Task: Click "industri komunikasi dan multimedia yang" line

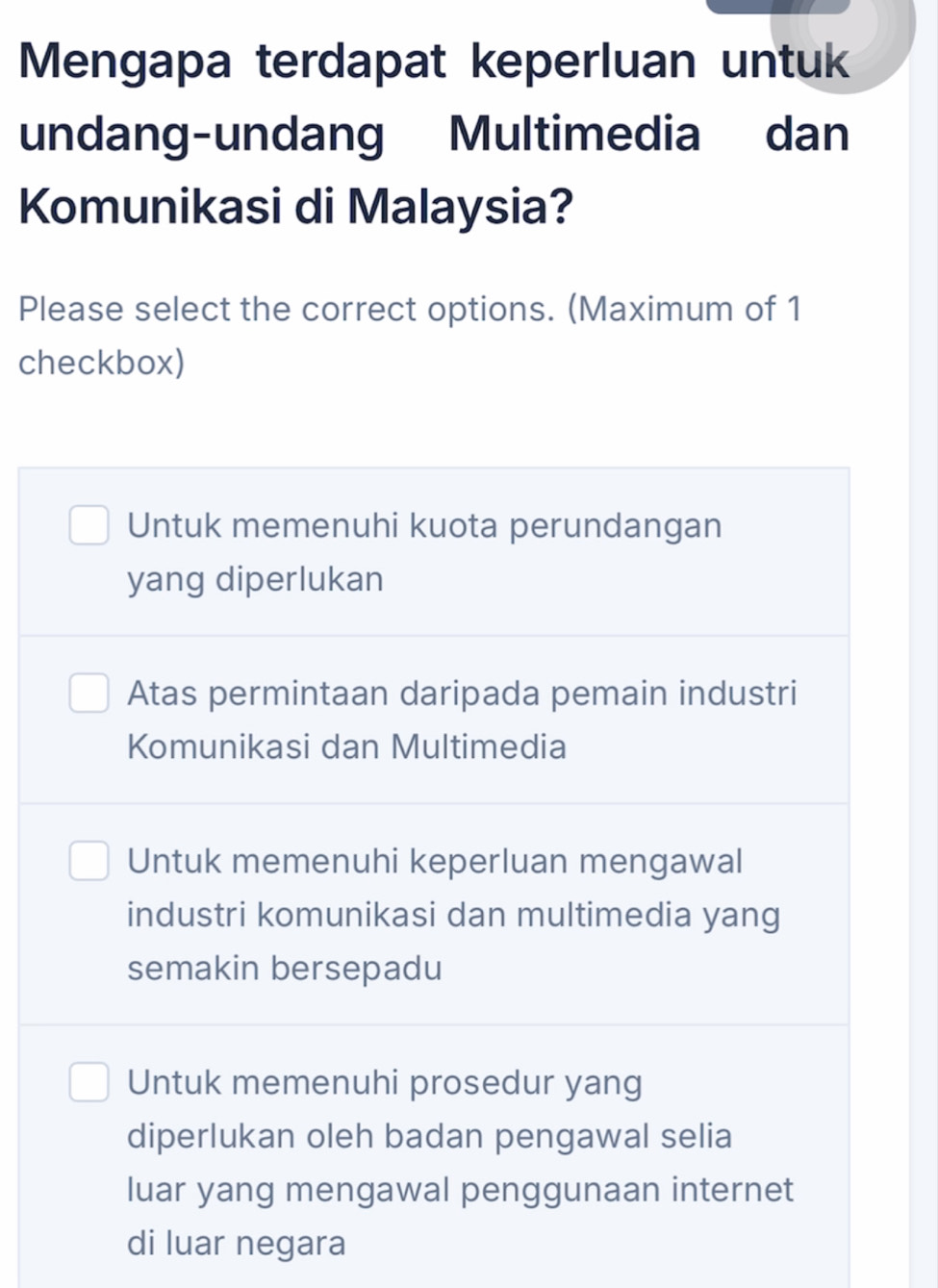Action: [453, 914]
